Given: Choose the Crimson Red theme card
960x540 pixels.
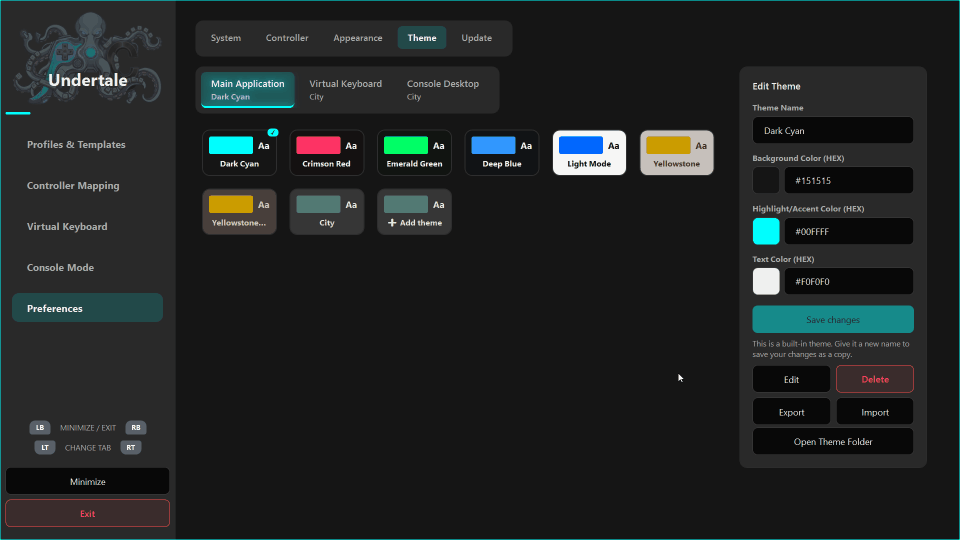Looking at the screenshot, I should 327,152.
